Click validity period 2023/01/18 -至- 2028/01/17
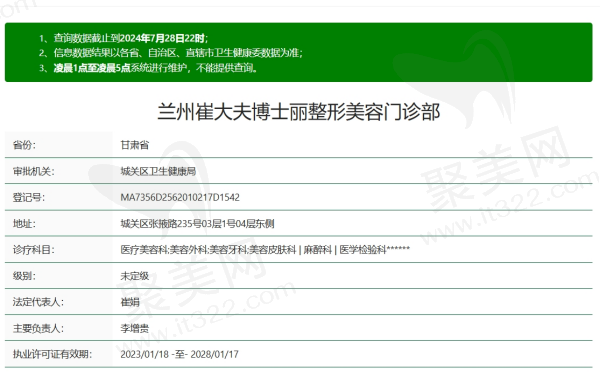The width and height of the screenshot is (600, 383). (179, 354)
